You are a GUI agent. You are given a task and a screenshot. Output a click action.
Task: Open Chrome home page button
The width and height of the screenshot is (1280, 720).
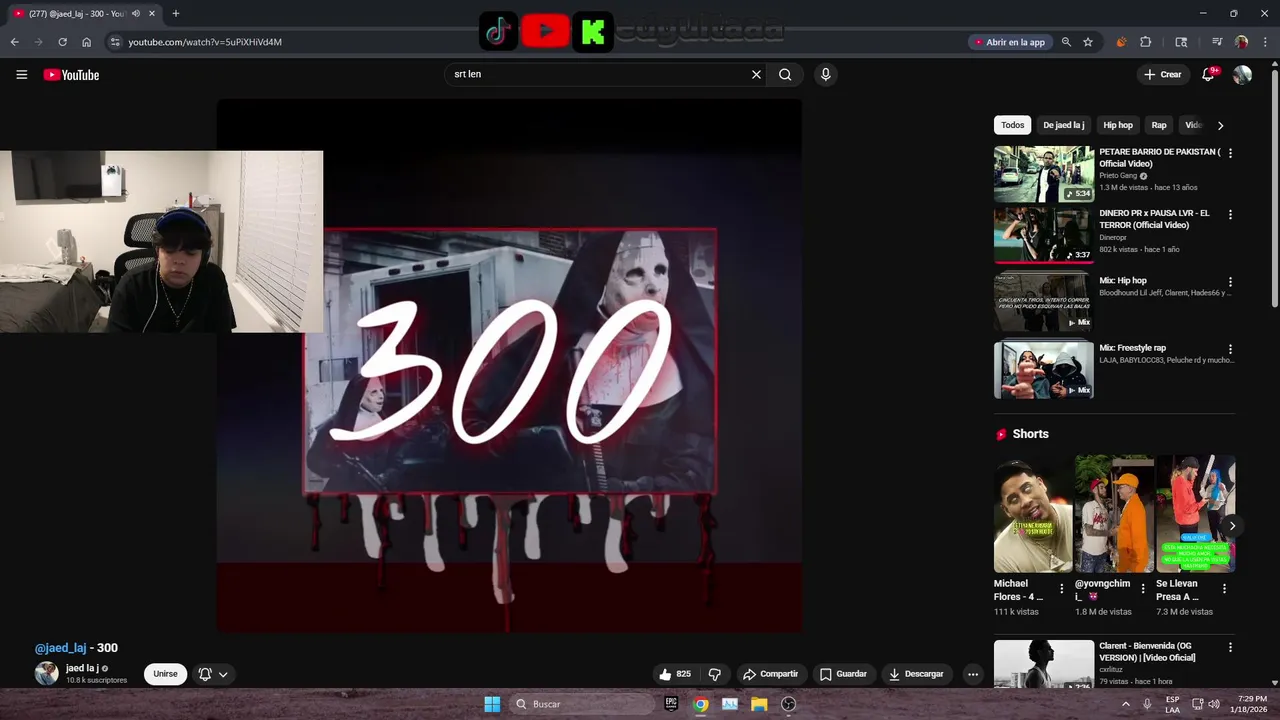86,42
